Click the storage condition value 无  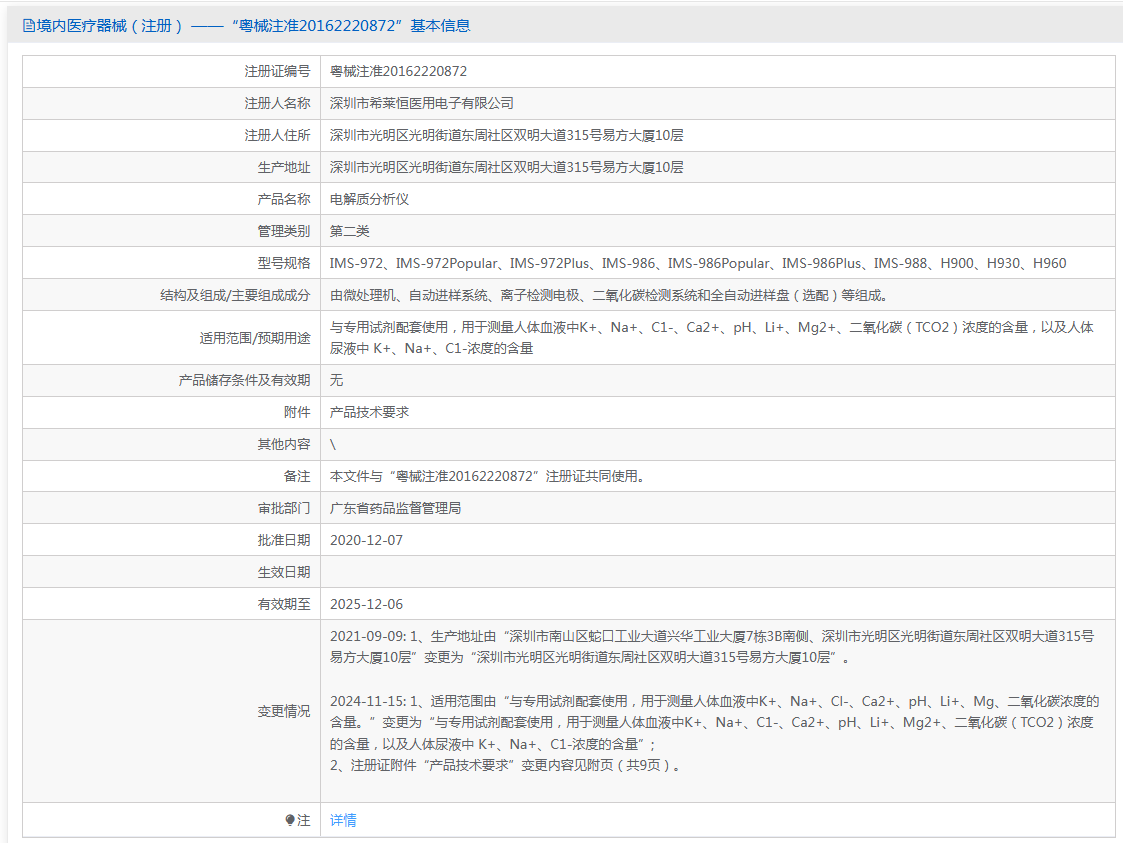(x=336, y=380)
